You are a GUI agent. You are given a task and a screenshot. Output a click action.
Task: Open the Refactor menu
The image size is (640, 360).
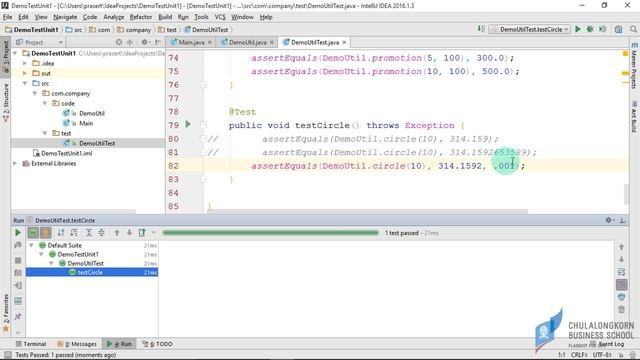[141, 17]
